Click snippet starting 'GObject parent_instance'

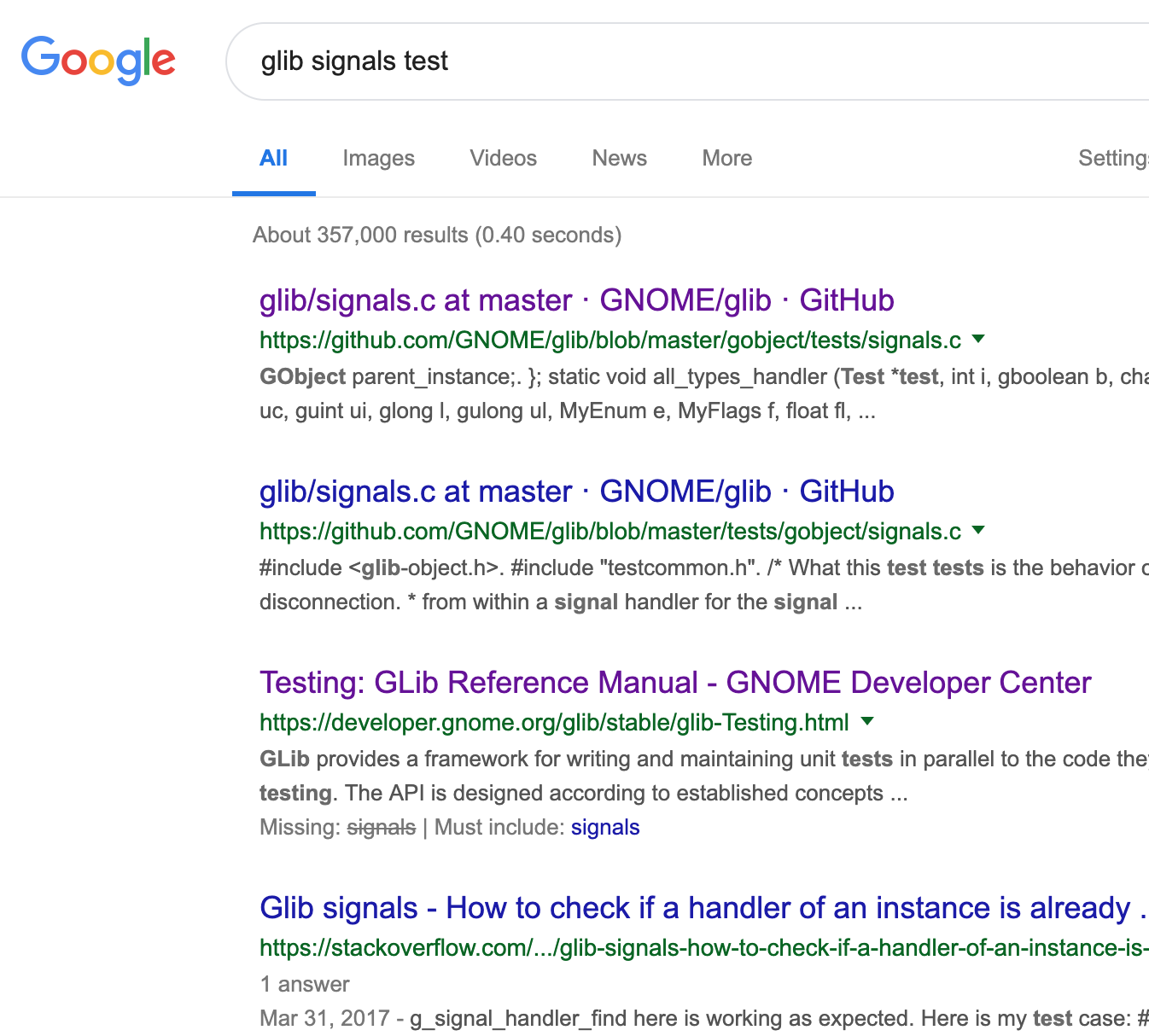pos(704,393)
